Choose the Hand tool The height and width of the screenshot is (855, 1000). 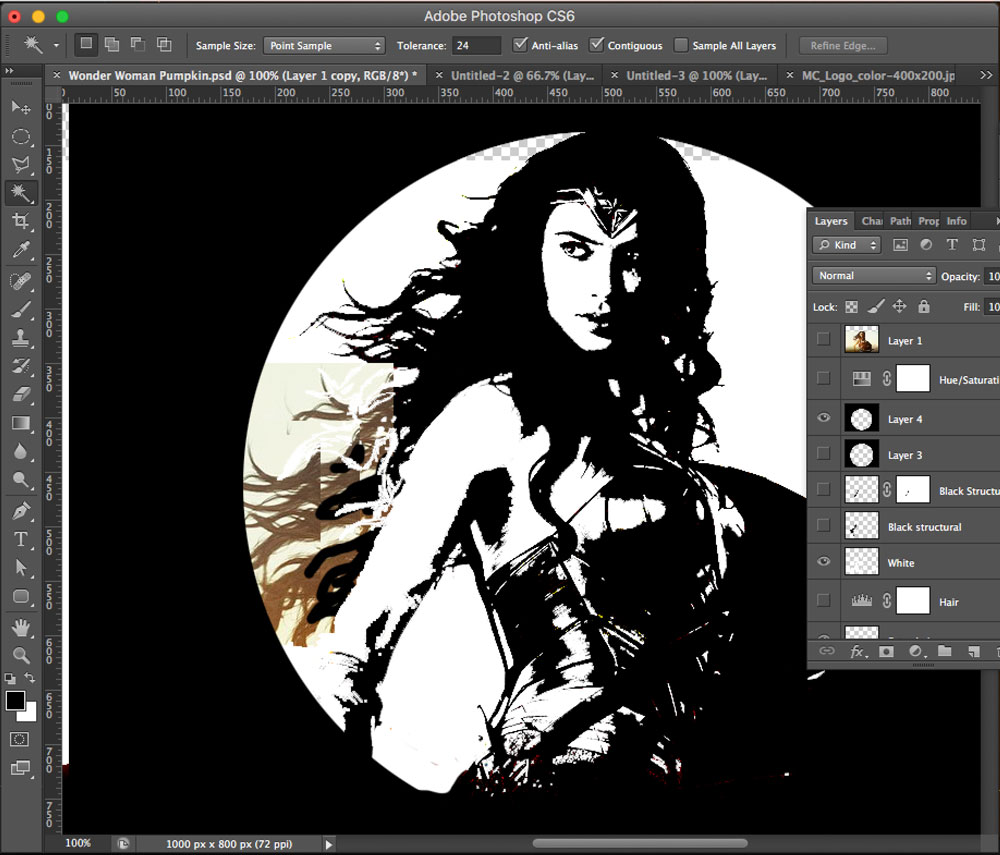(x=20, y=628)
